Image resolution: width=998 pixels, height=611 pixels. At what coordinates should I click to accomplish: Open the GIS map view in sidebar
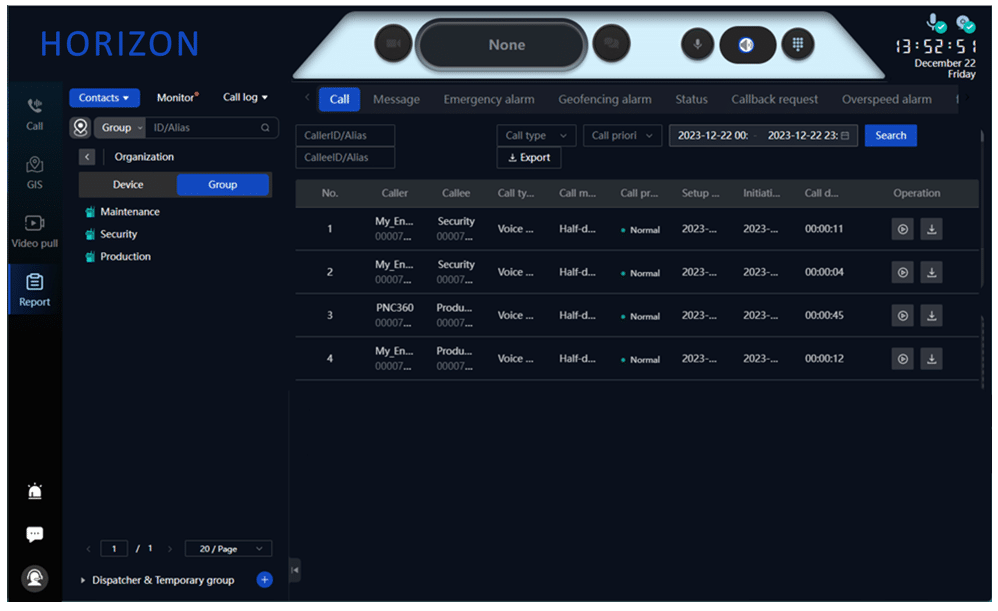[34, 171]
